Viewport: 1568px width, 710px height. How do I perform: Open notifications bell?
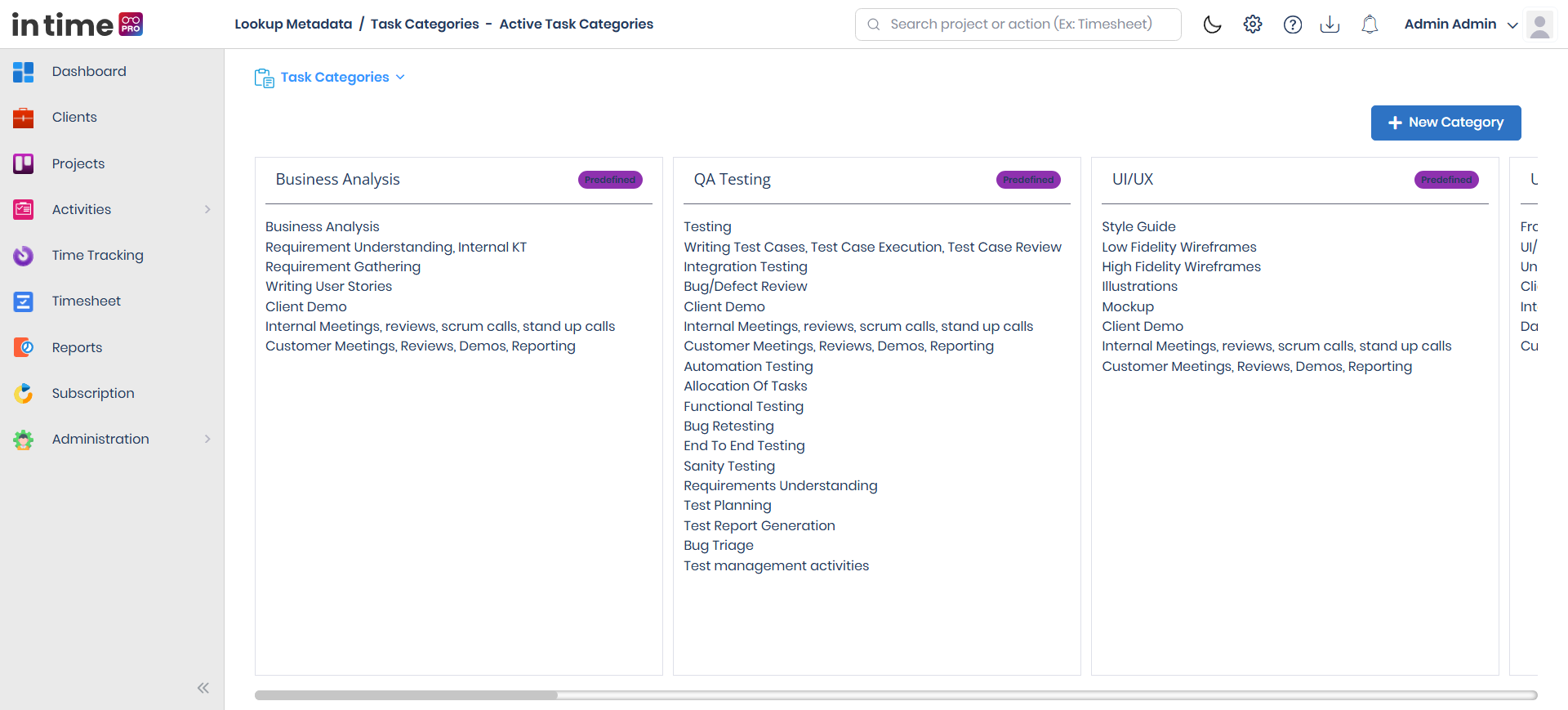coord(1370,25)
